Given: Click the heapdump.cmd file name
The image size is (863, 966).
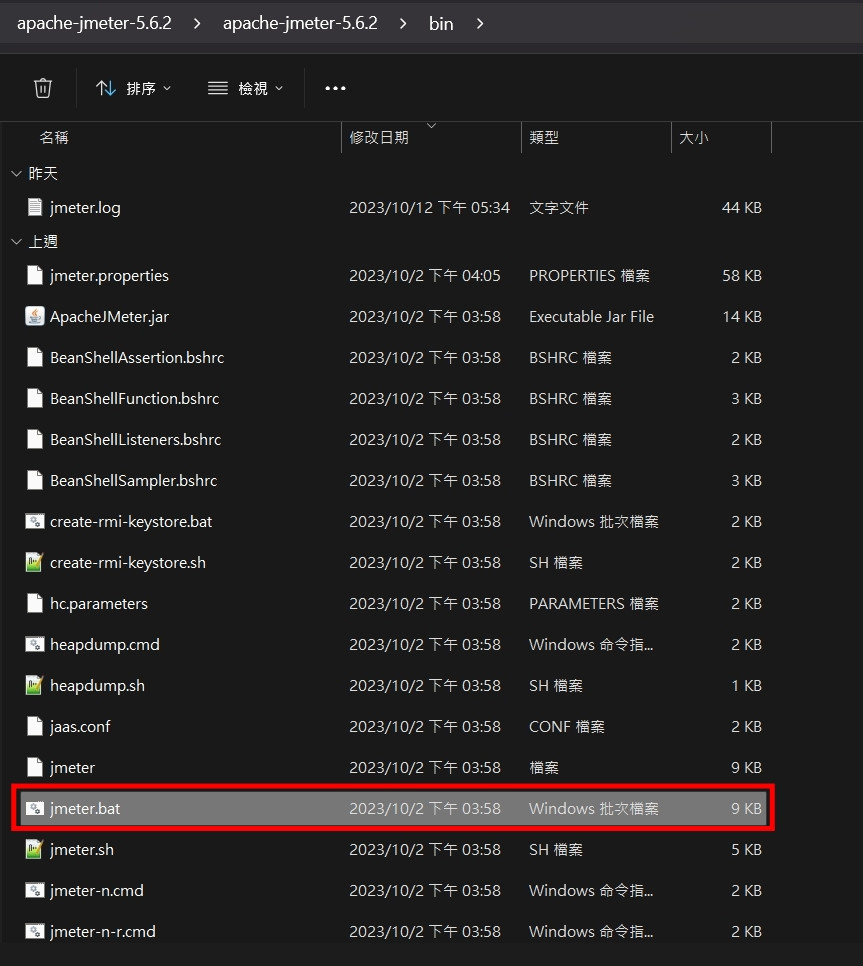Looking at the screenshot, I should (105, 644).
